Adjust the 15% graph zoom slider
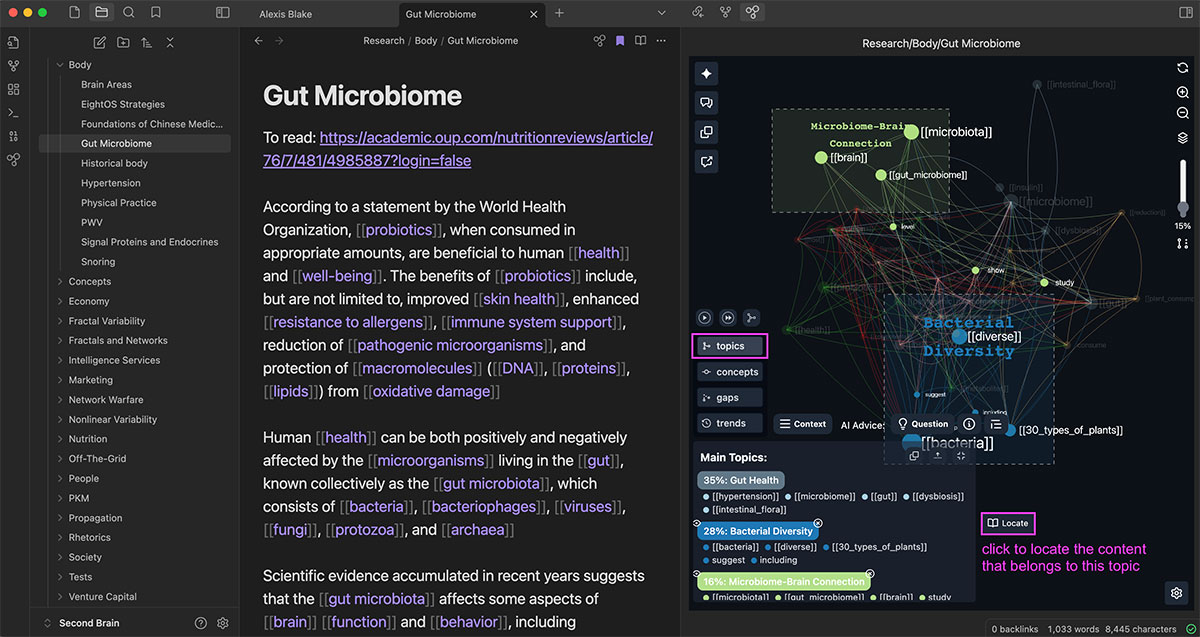1200x637 pixels. [x=1183, y=205]
